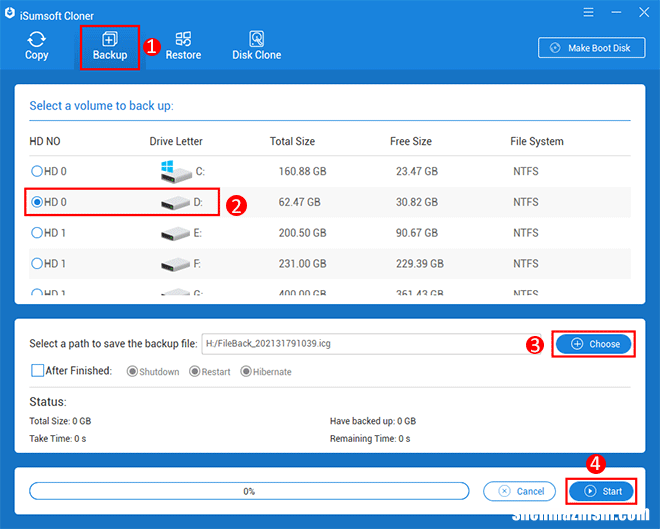Image resolution: width=660 pixels, height=529 pixels.
Task: Close the iSumsoft Cloner window
Action: click(x=644, y=12)
